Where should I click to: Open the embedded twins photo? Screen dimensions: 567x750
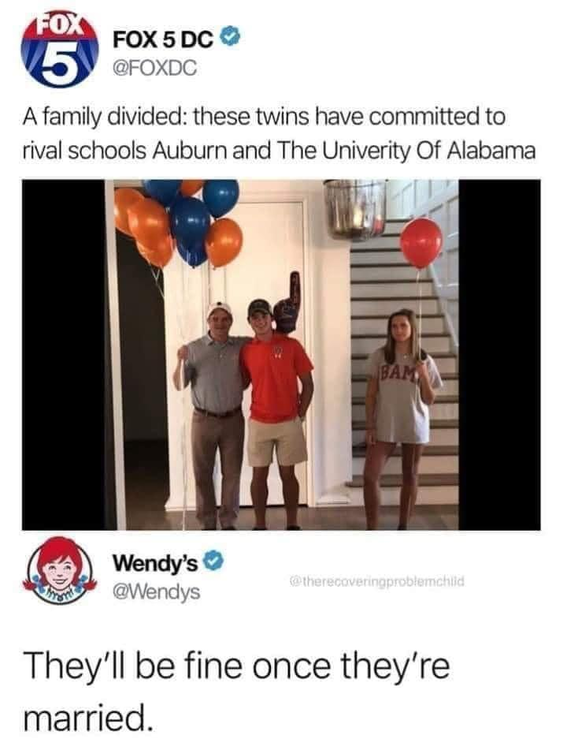coord(281,354)
